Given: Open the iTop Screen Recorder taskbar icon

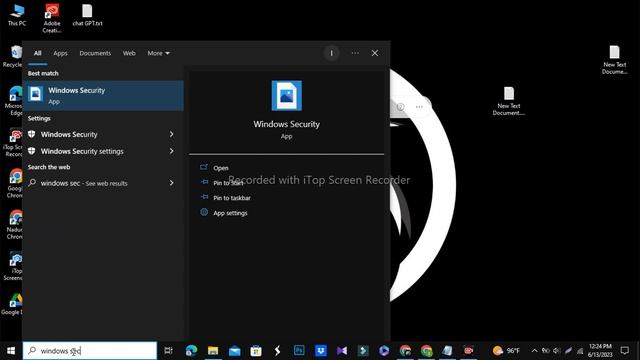Looking at the screenshot, I should coord(468,351).
